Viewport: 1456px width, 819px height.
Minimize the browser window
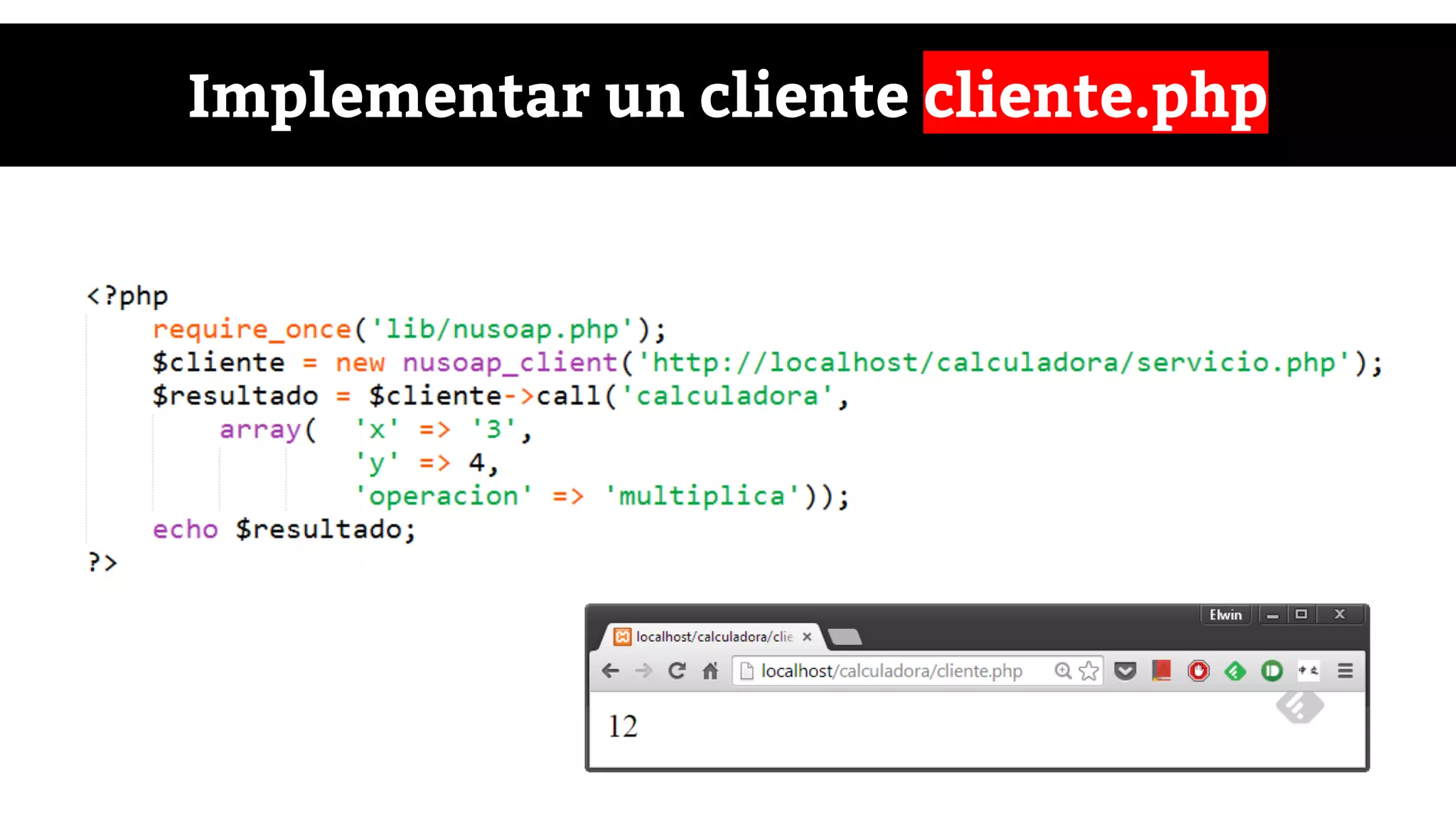(x=1273, y=614)
